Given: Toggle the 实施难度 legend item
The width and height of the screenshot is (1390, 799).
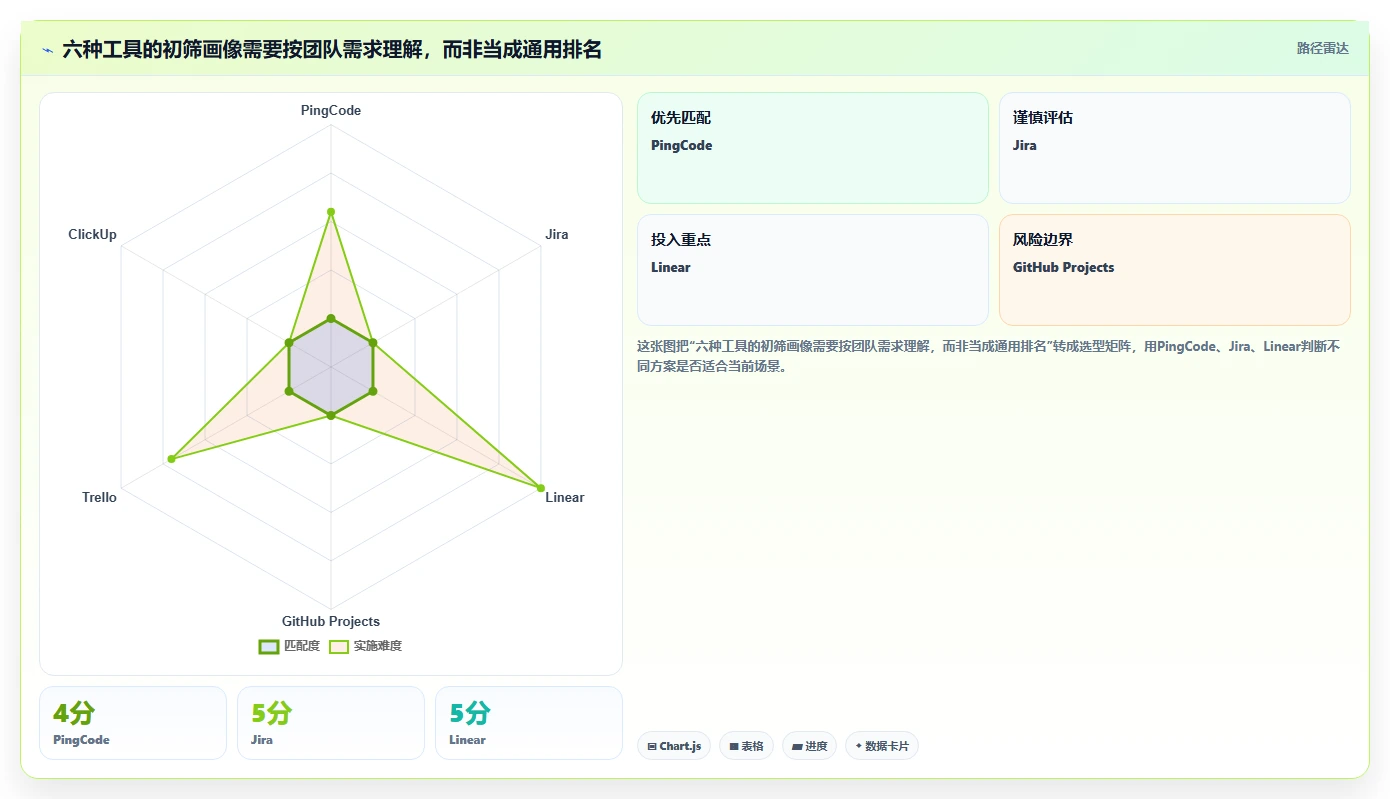Looking at the screenshot, I should (366, 646).
